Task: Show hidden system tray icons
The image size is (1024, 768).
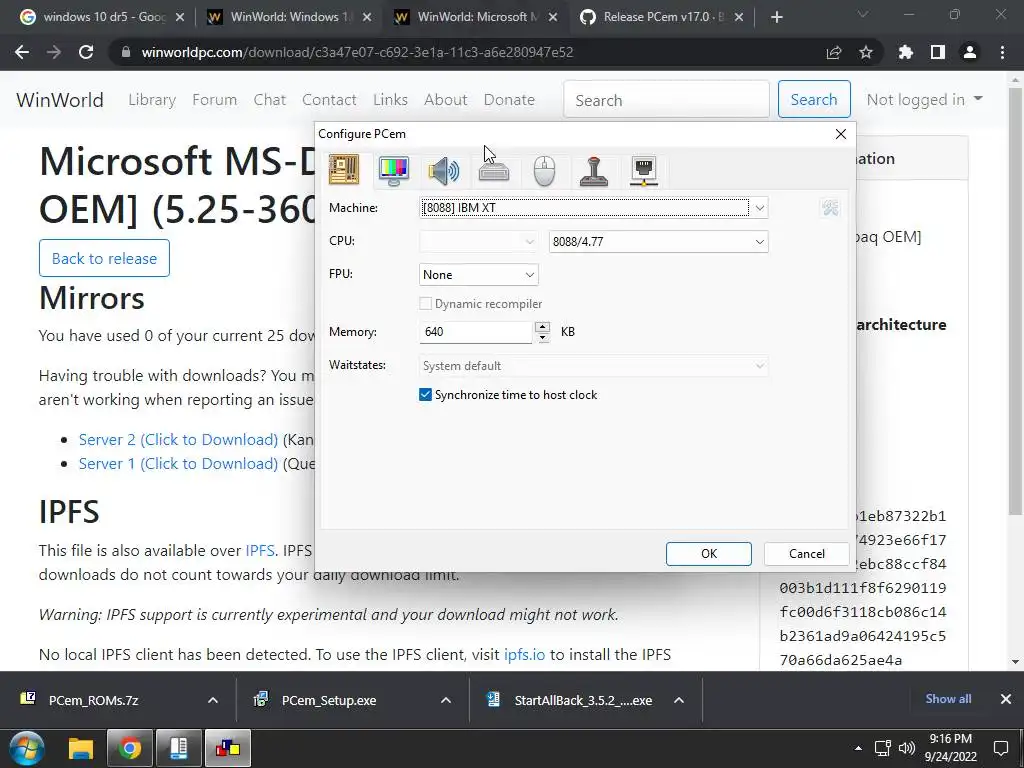Action: [858, 748]
